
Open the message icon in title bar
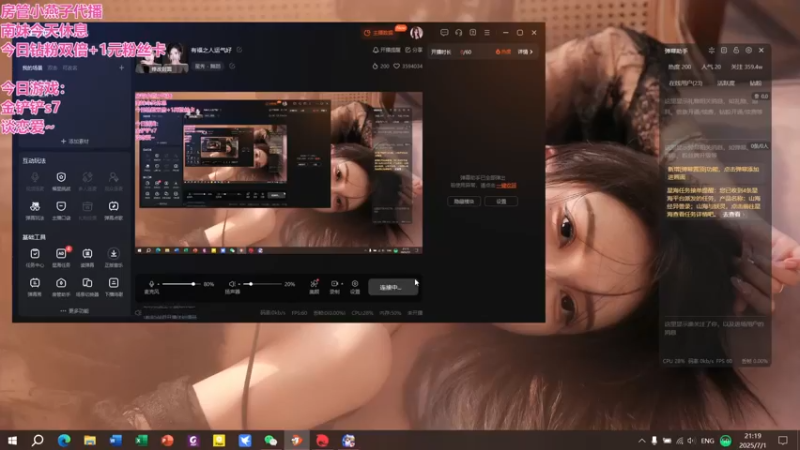pos(444,33)
